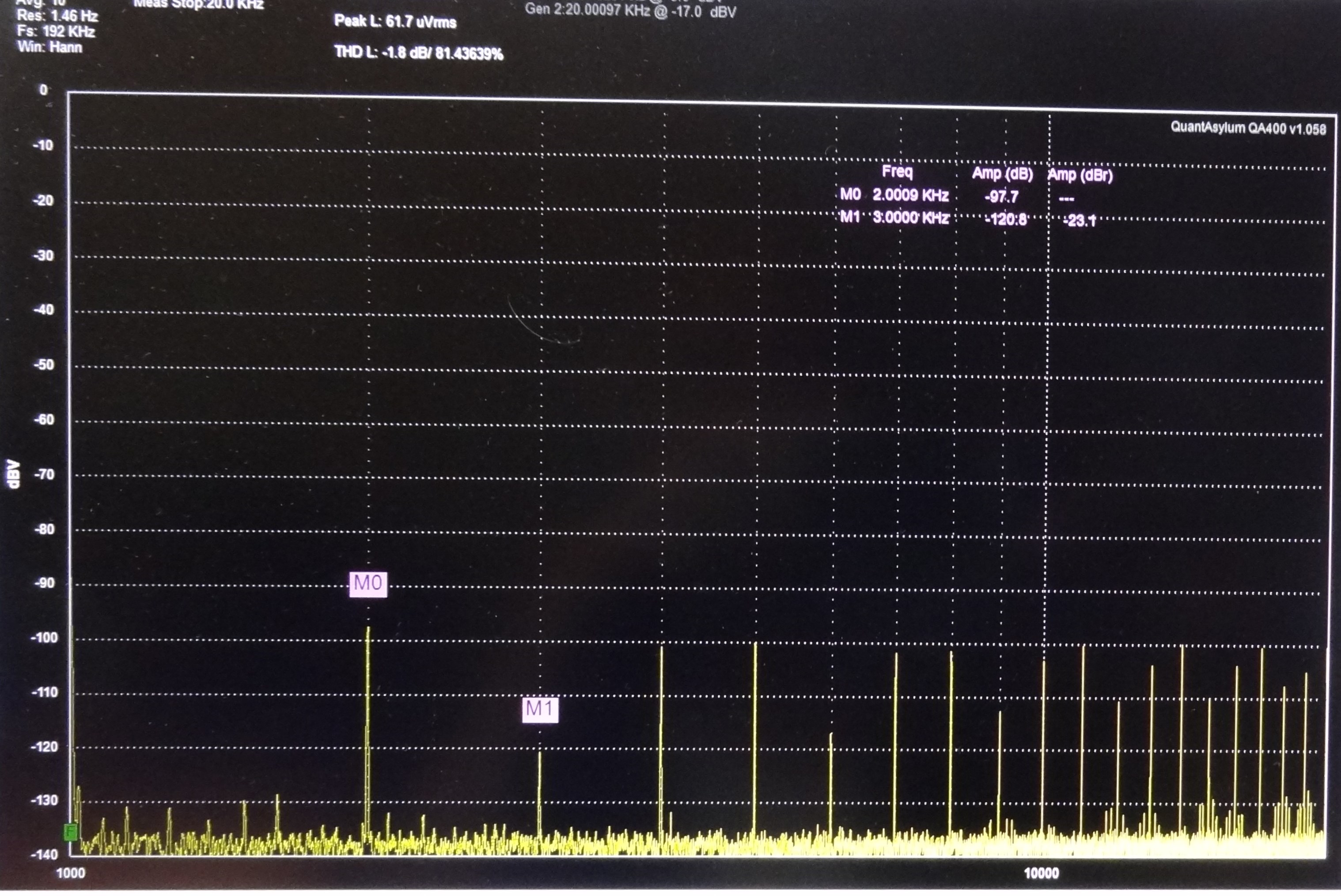
Task: Click the M1 marker label on the spectrum
Action: click(540, 710)
